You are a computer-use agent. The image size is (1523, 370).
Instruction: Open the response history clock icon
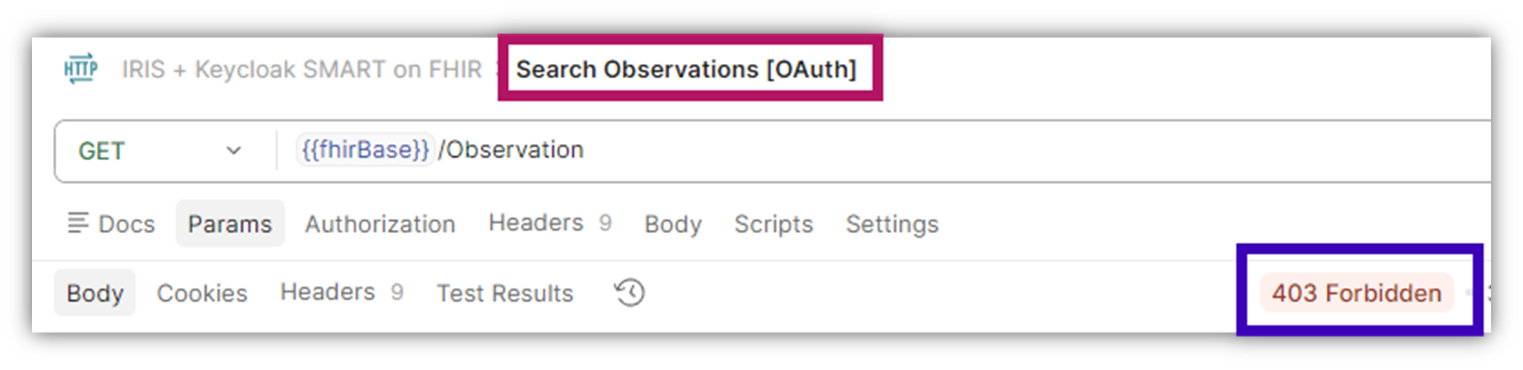click(x=629, y=293)
